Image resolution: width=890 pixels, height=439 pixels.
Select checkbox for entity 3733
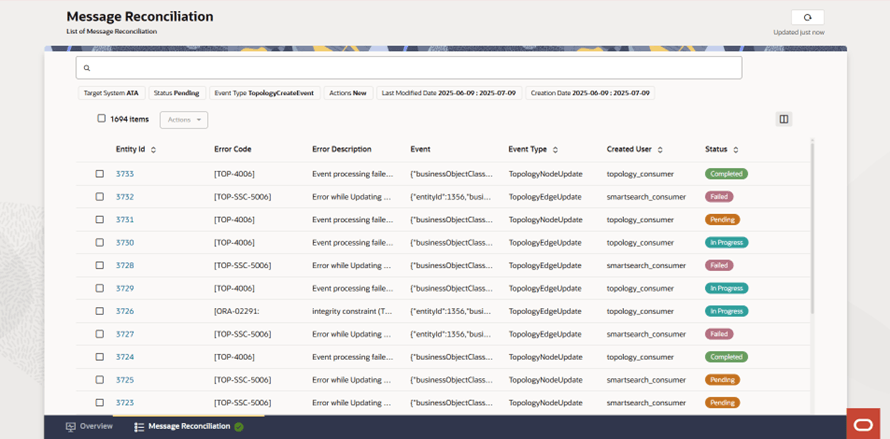(100, 174)
